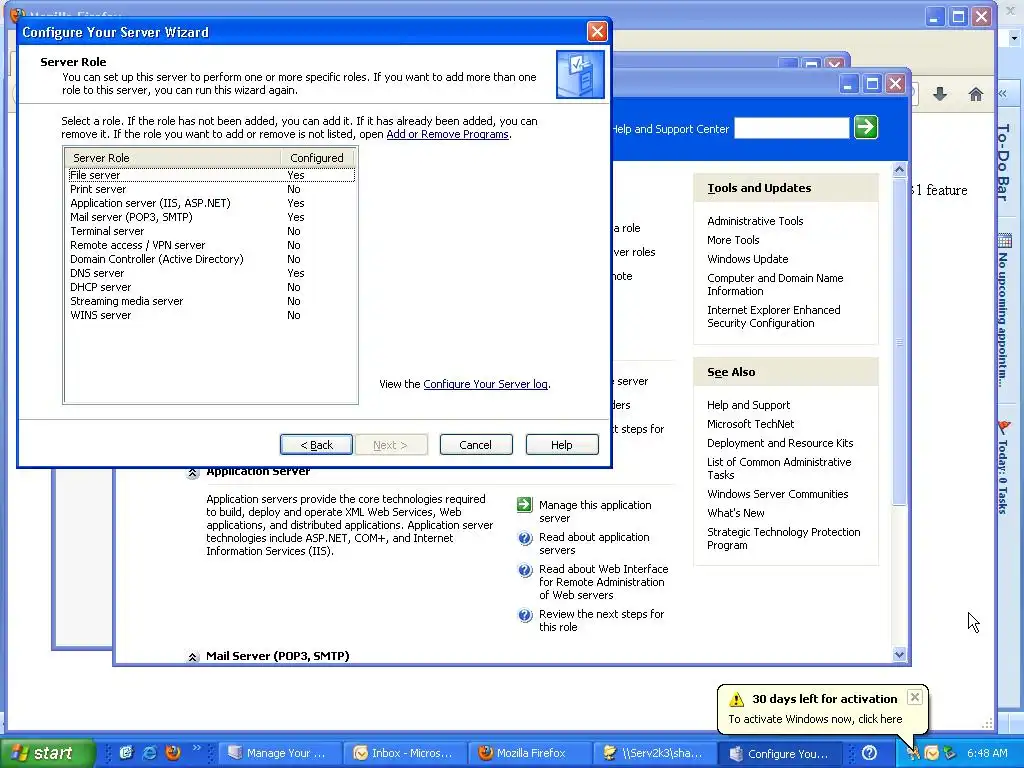
Task: Click the green Go arrow beside Help search
Action: pyautogui.click(x=866, y=127)
